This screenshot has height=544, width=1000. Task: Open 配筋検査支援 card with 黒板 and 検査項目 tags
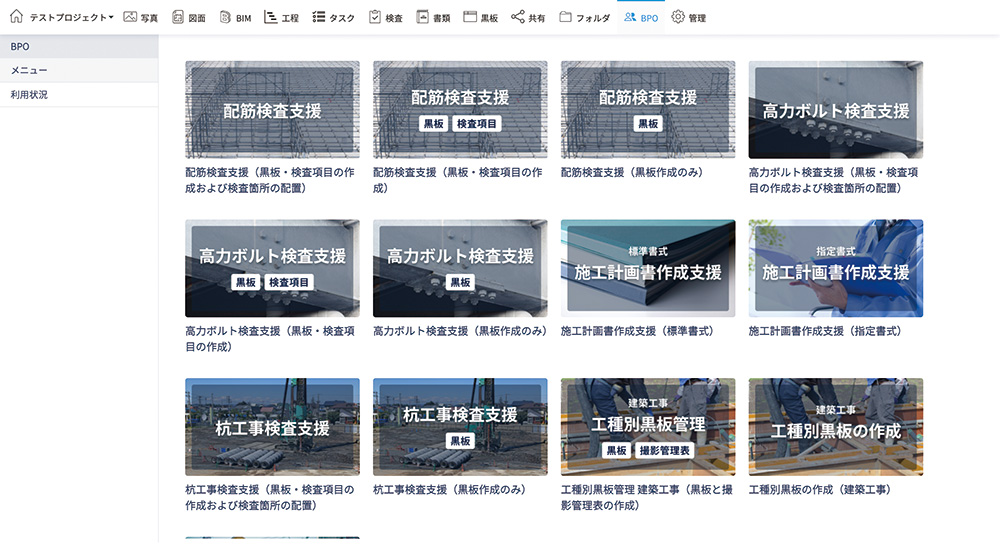pyautogui.click(x=460, y=110)
